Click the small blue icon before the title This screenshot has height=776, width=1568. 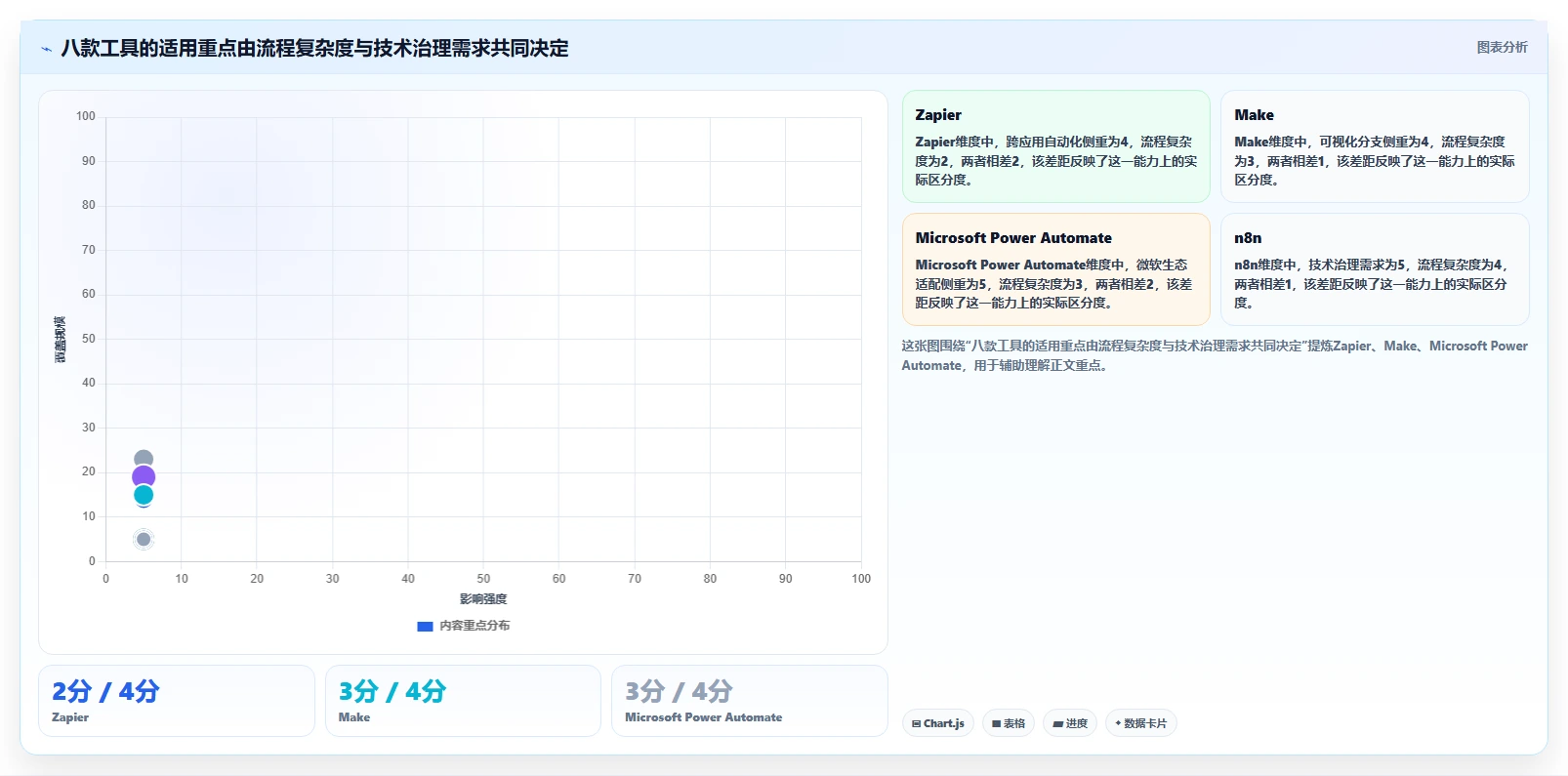46,49
